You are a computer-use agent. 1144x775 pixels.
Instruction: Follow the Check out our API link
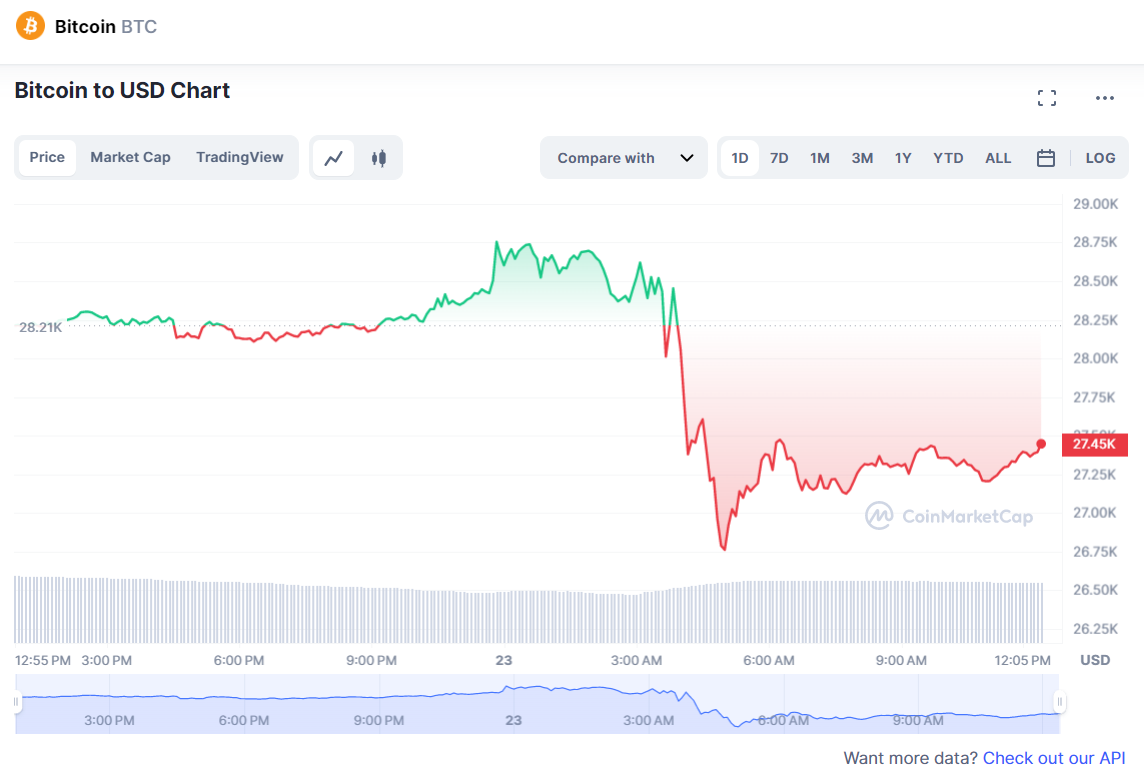(1054, 758)
